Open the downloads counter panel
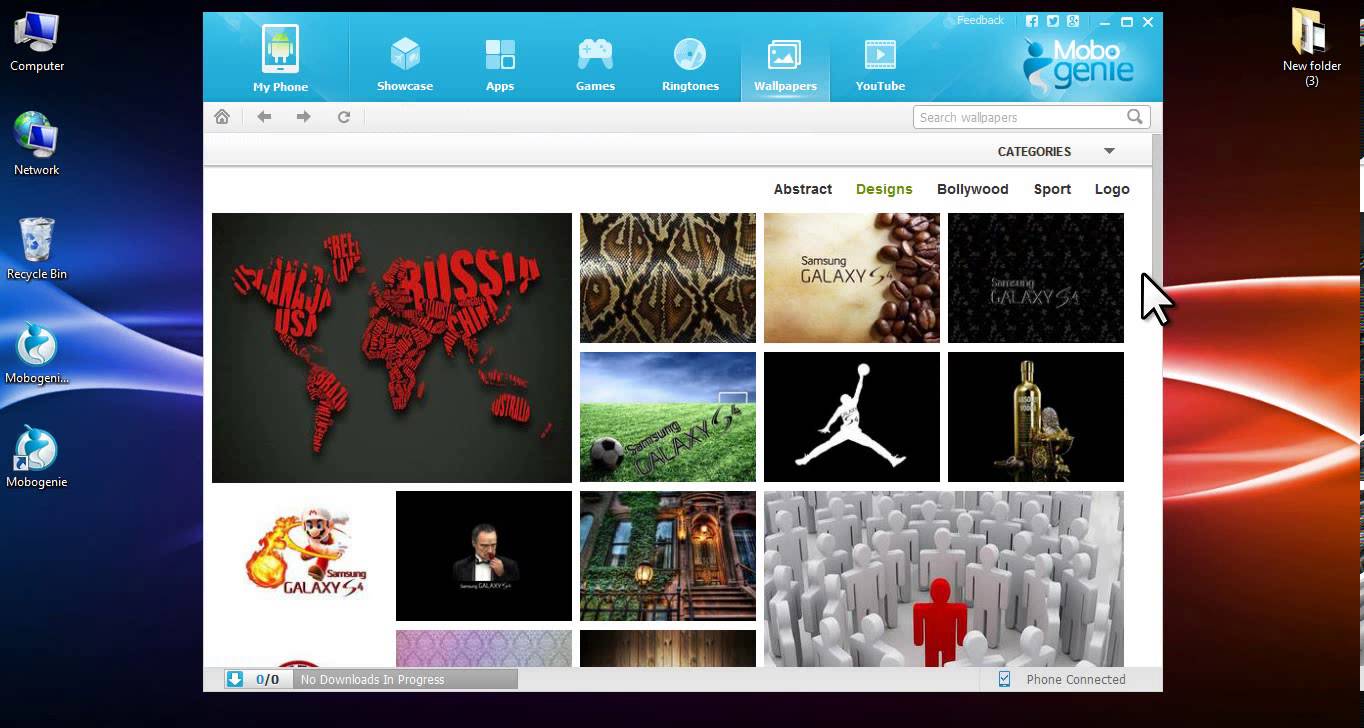 tap(256, 679)
